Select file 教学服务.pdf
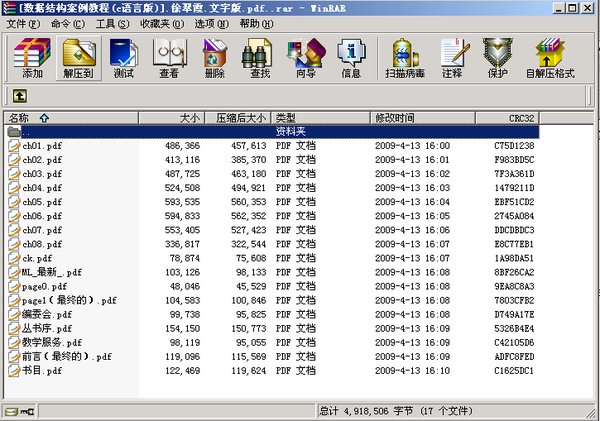The width and height of the screenshot is (600, 421). coord(52,343)
